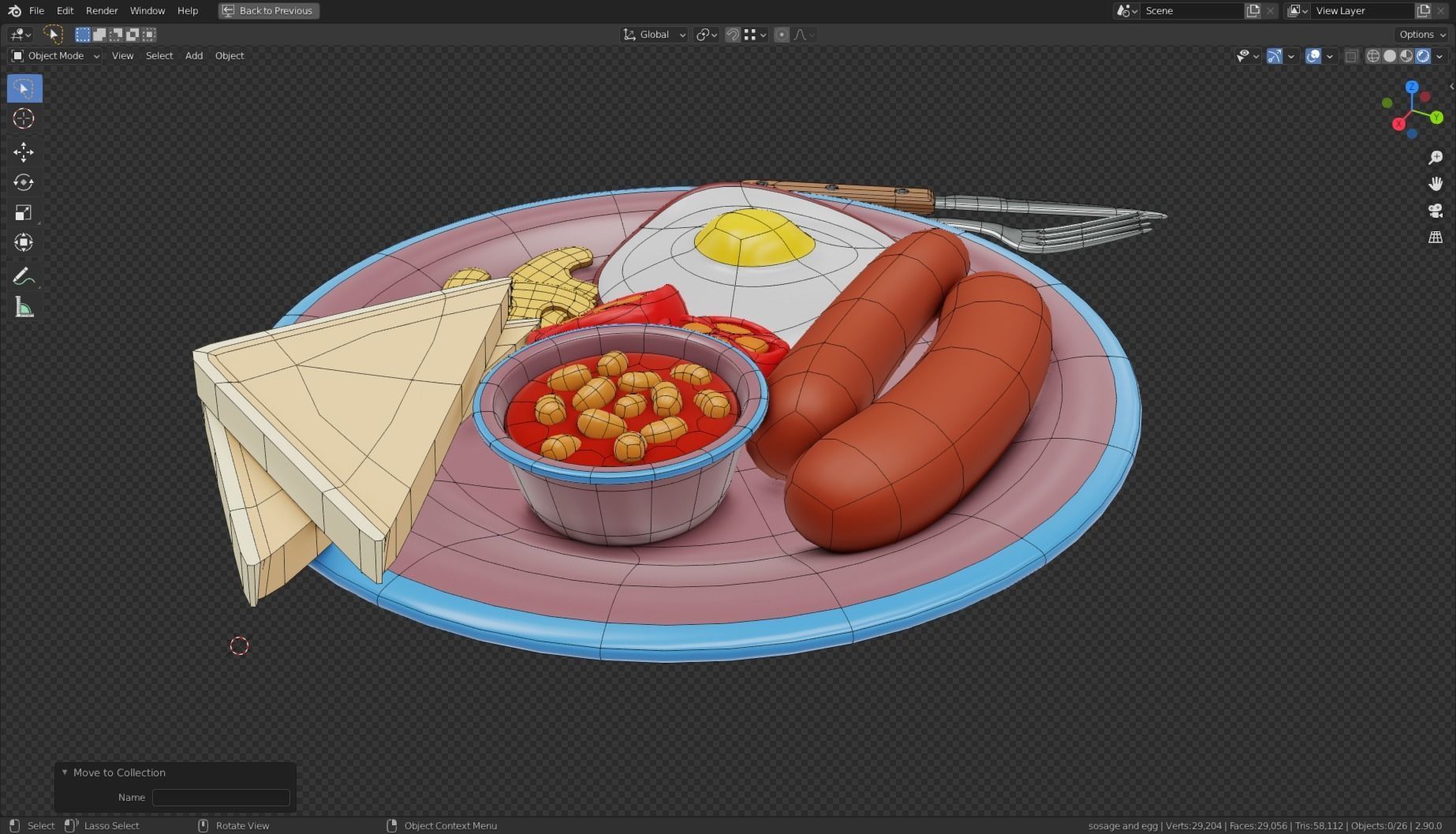
Task: Open the viewport Select menu
Action: point(159,56)
